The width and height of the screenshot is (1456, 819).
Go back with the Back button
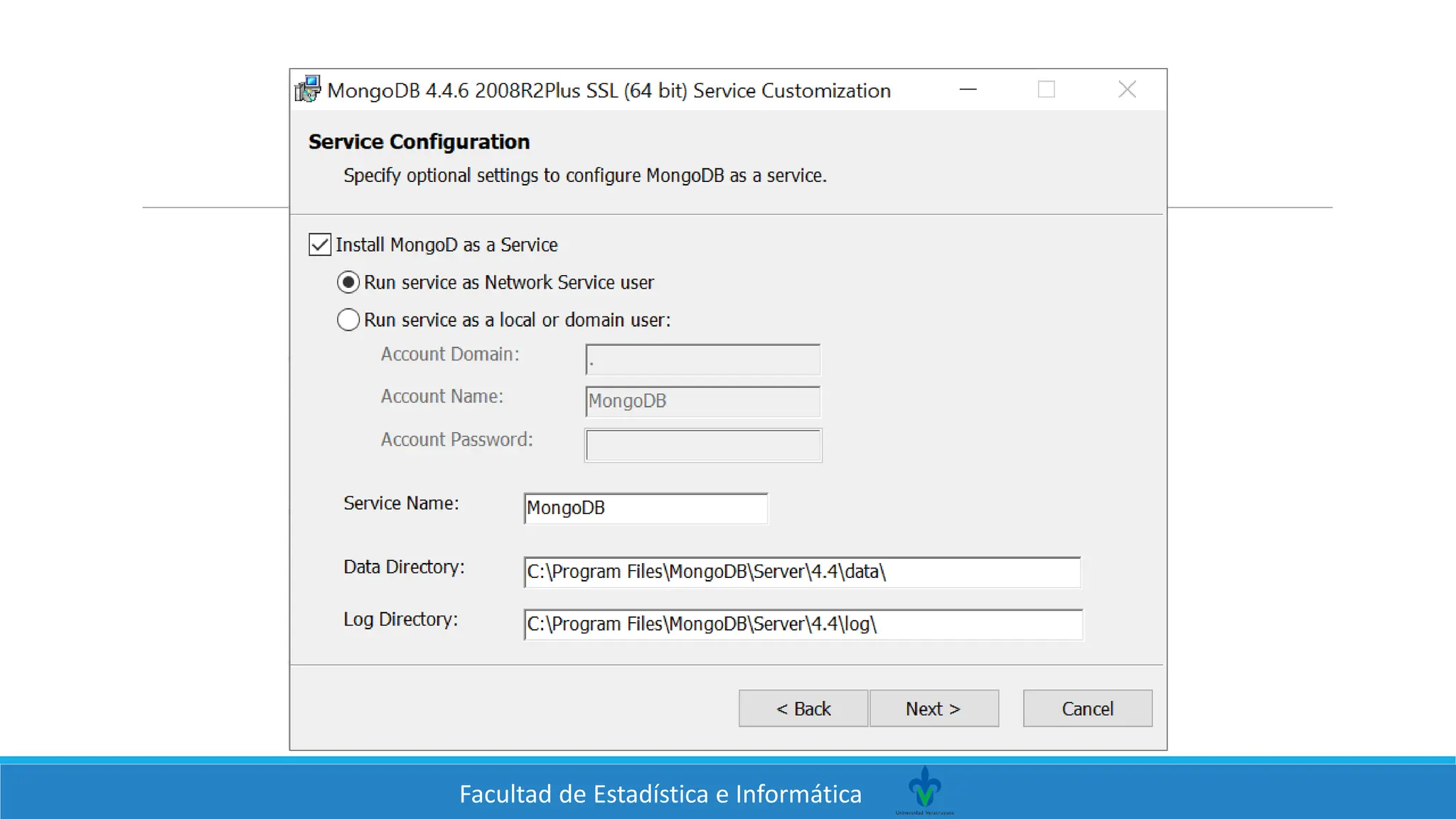pos(803,709)
